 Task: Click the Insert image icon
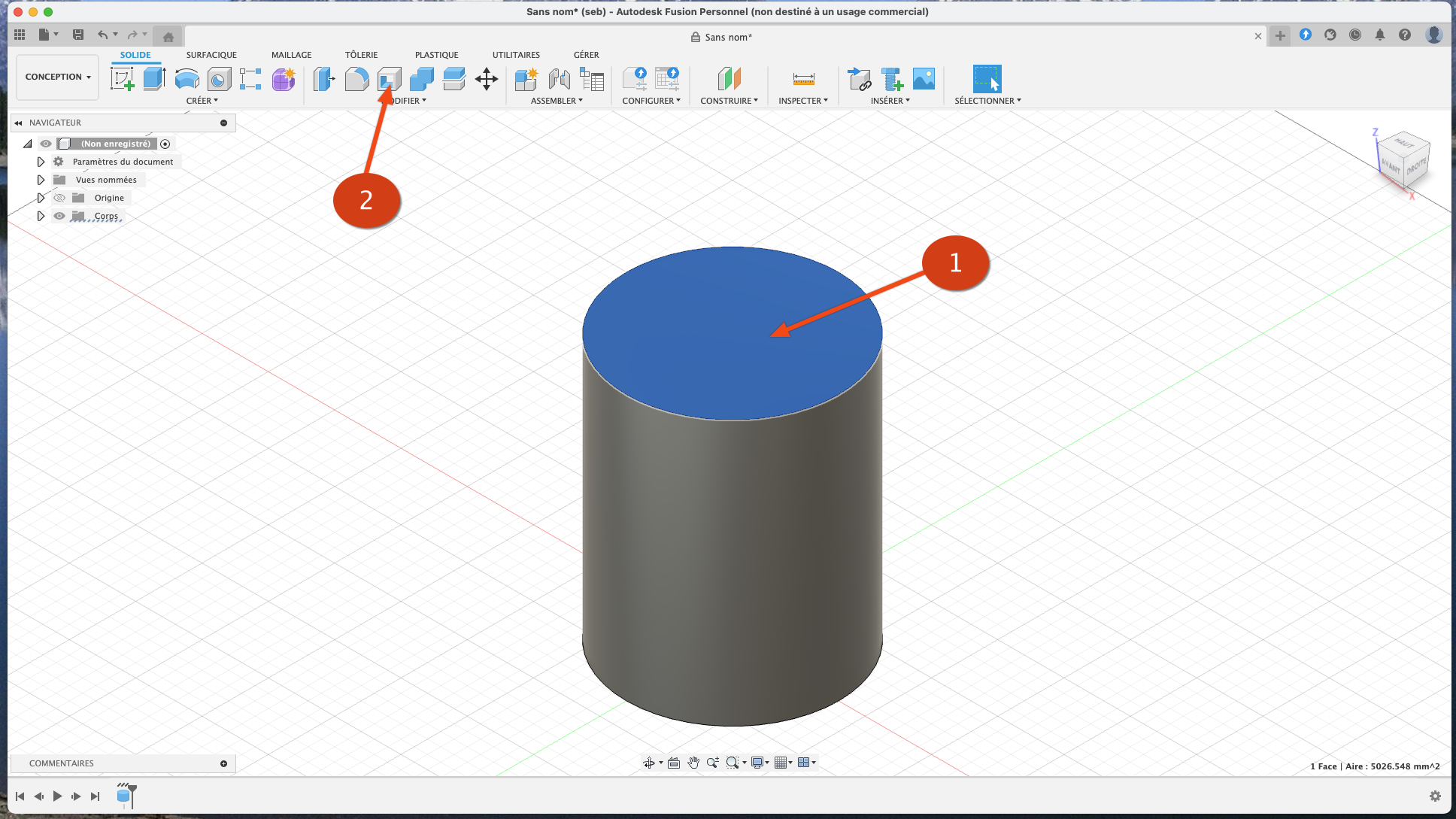[x=924, y=78]
